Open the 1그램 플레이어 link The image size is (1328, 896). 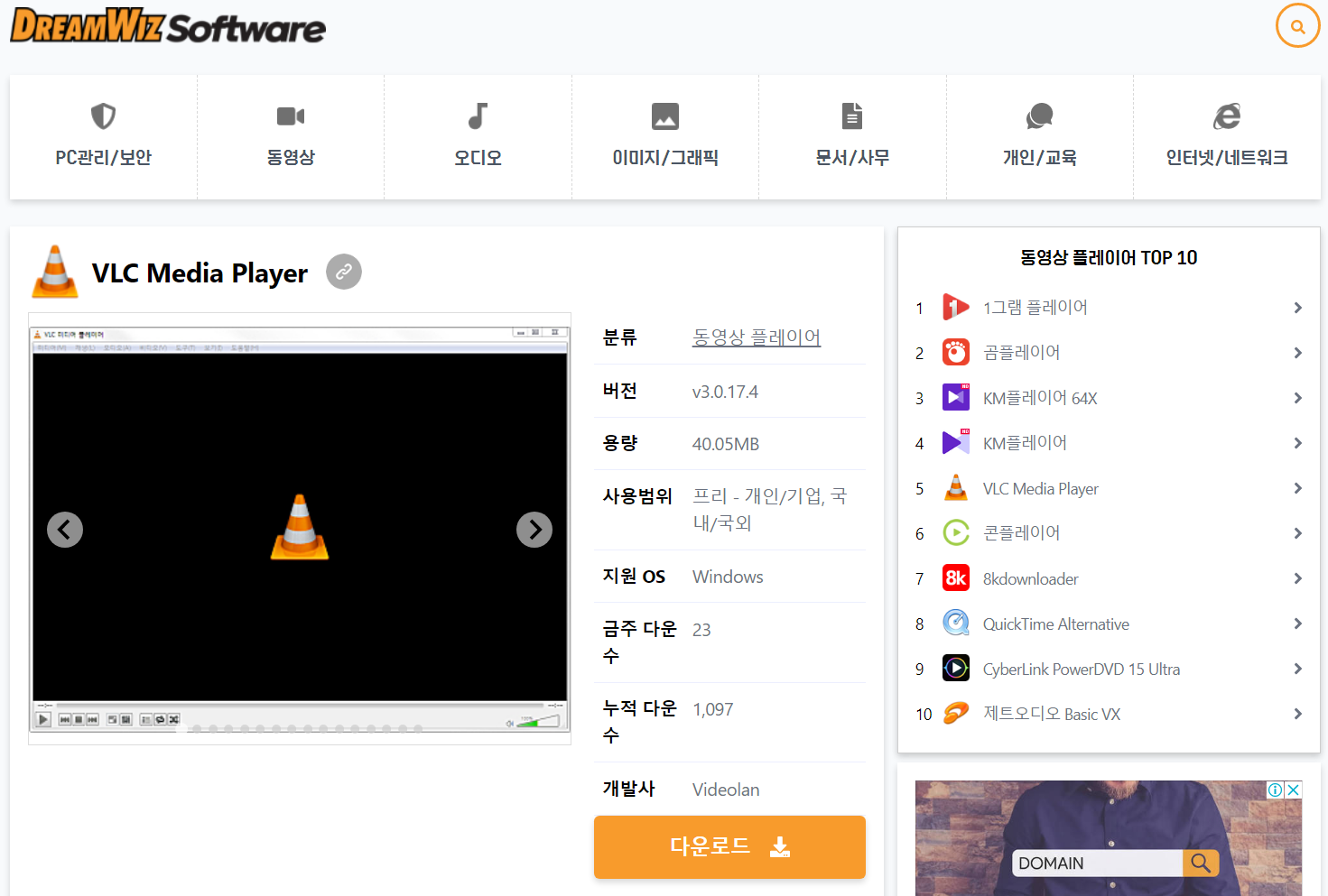click(x=1035, y=308)
